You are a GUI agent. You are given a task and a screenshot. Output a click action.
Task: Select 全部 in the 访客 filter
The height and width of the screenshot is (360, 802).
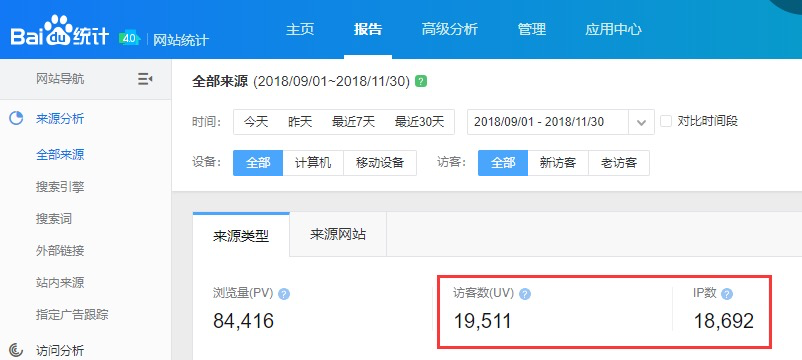pyautogui.click(x=503, y=163)
